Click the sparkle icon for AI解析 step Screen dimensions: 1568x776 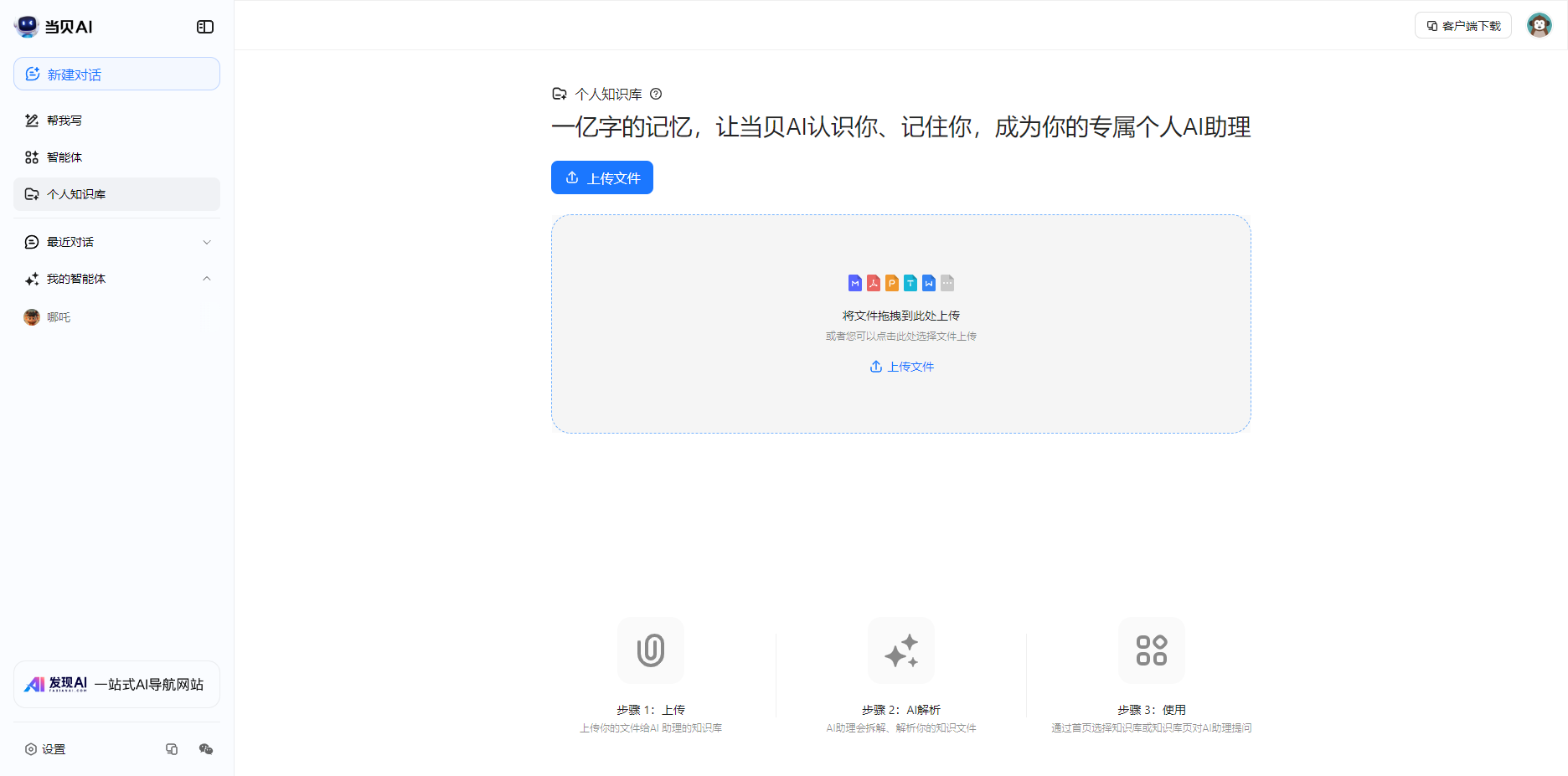pyautogui.click(x=901, y=650)
